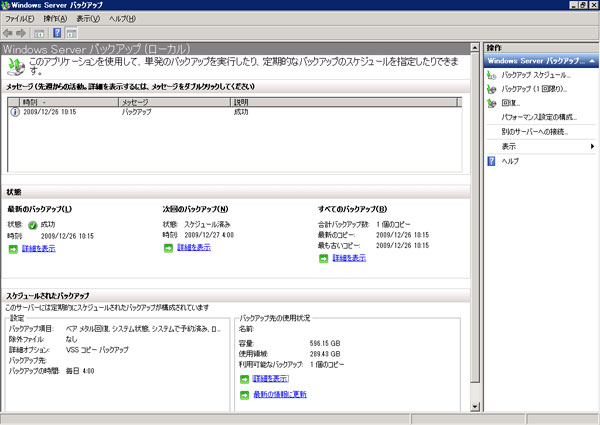Viewport: 600px width, 425px height.
Task: Sort messages by the メッセージ column header
Action: 174,102
